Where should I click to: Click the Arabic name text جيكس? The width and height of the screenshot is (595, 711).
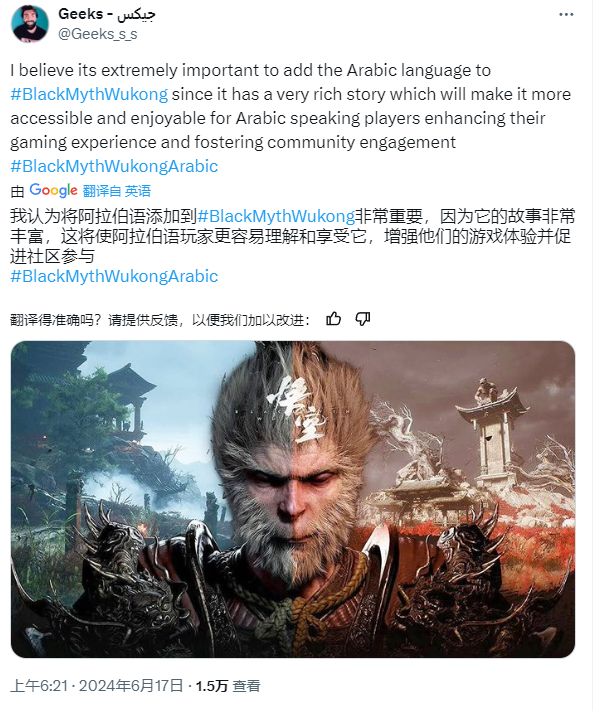click(136, 15)
